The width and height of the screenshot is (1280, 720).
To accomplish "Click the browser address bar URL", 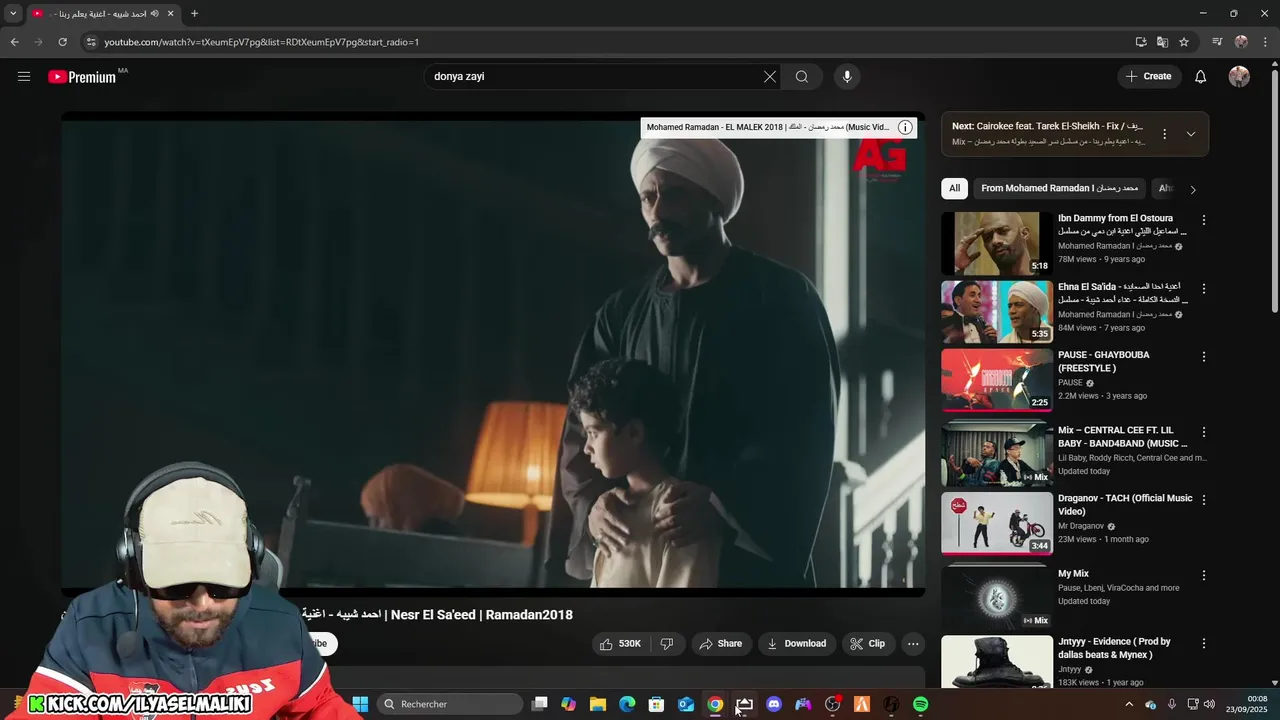I will coord(261,42).
